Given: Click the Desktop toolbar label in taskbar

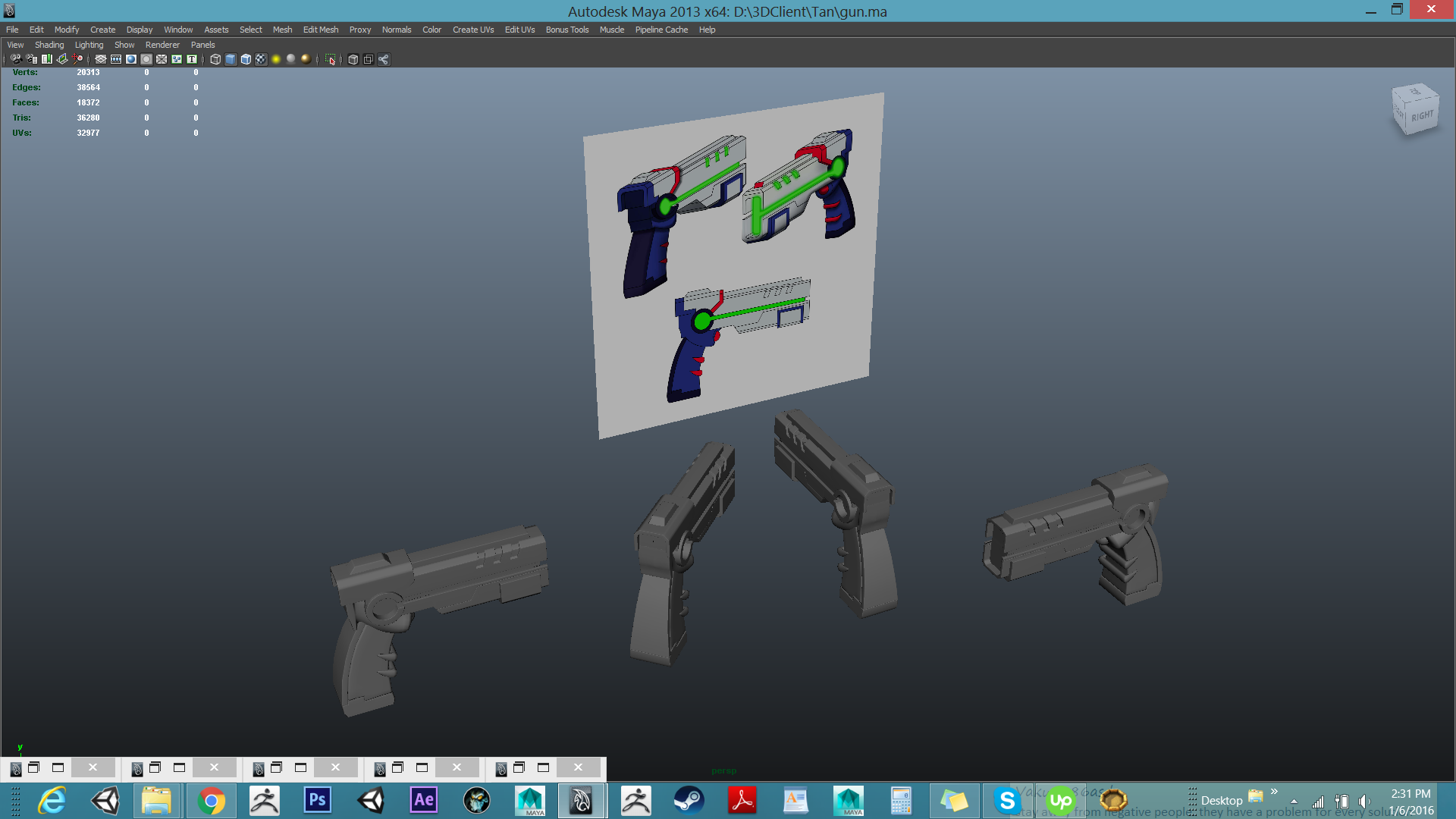Looking at the screenshot, I should coord(1222,800).
